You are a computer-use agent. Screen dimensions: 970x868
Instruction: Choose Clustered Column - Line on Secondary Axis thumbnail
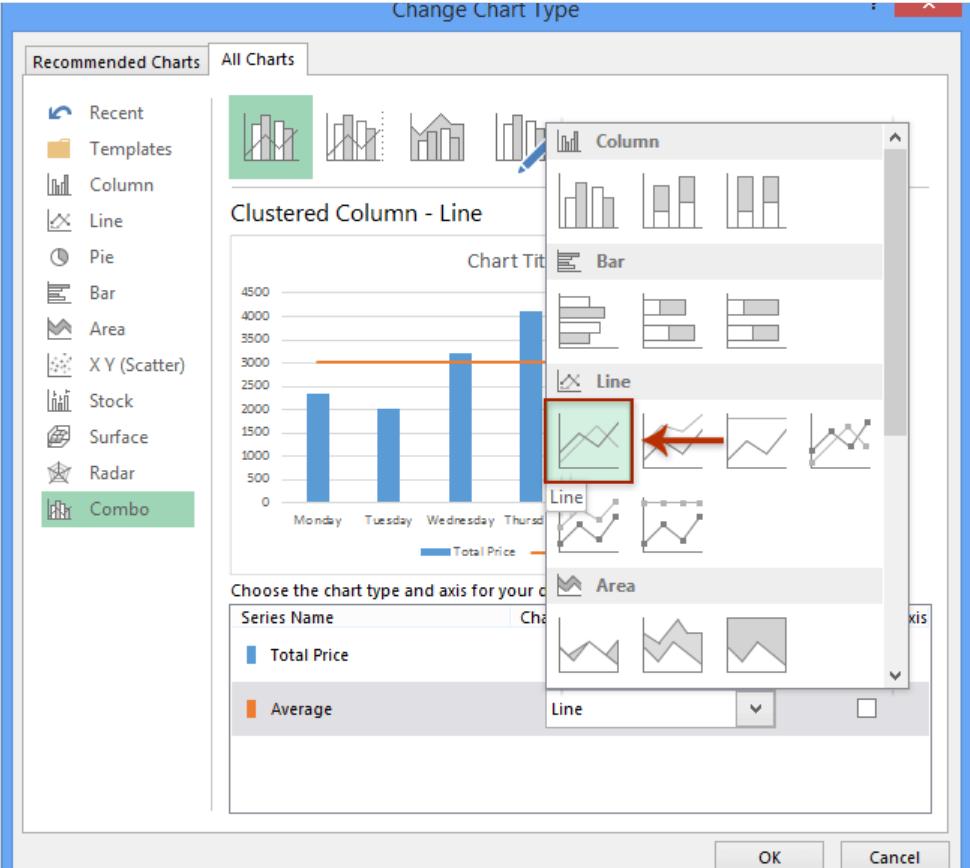tap(355, 137)
